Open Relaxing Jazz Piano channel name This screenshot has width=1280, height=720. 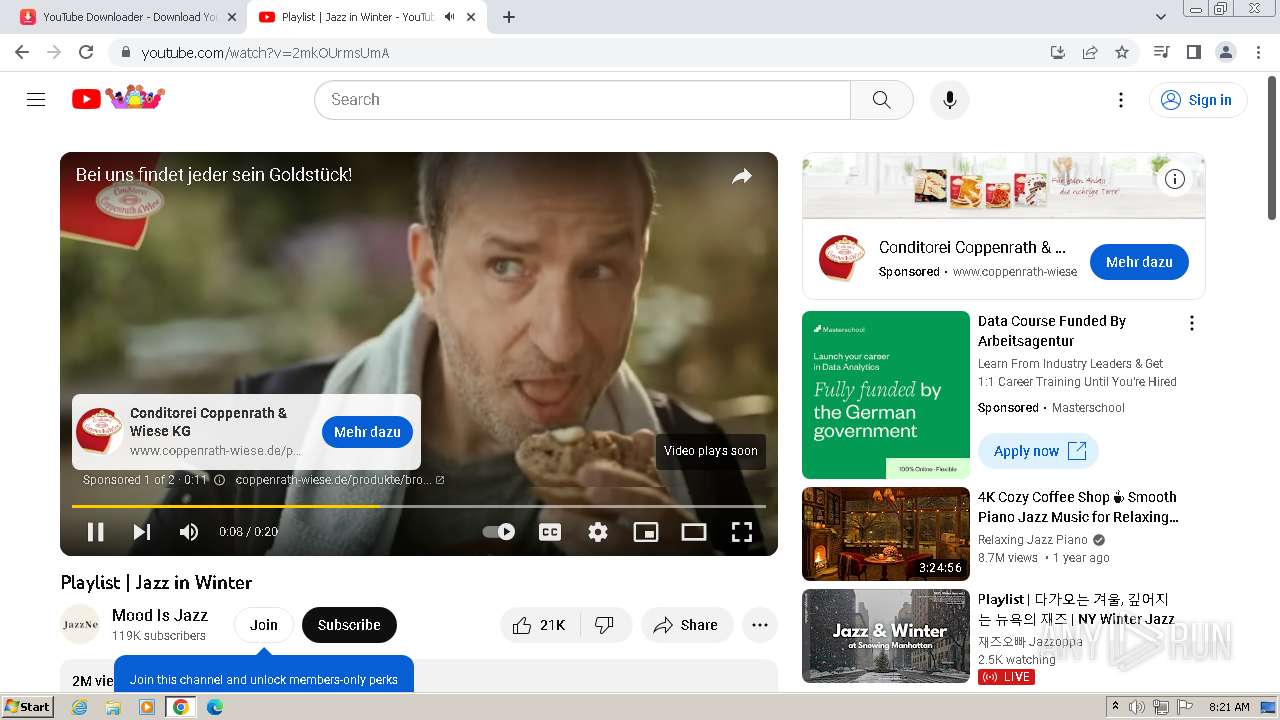[1032, 540]
